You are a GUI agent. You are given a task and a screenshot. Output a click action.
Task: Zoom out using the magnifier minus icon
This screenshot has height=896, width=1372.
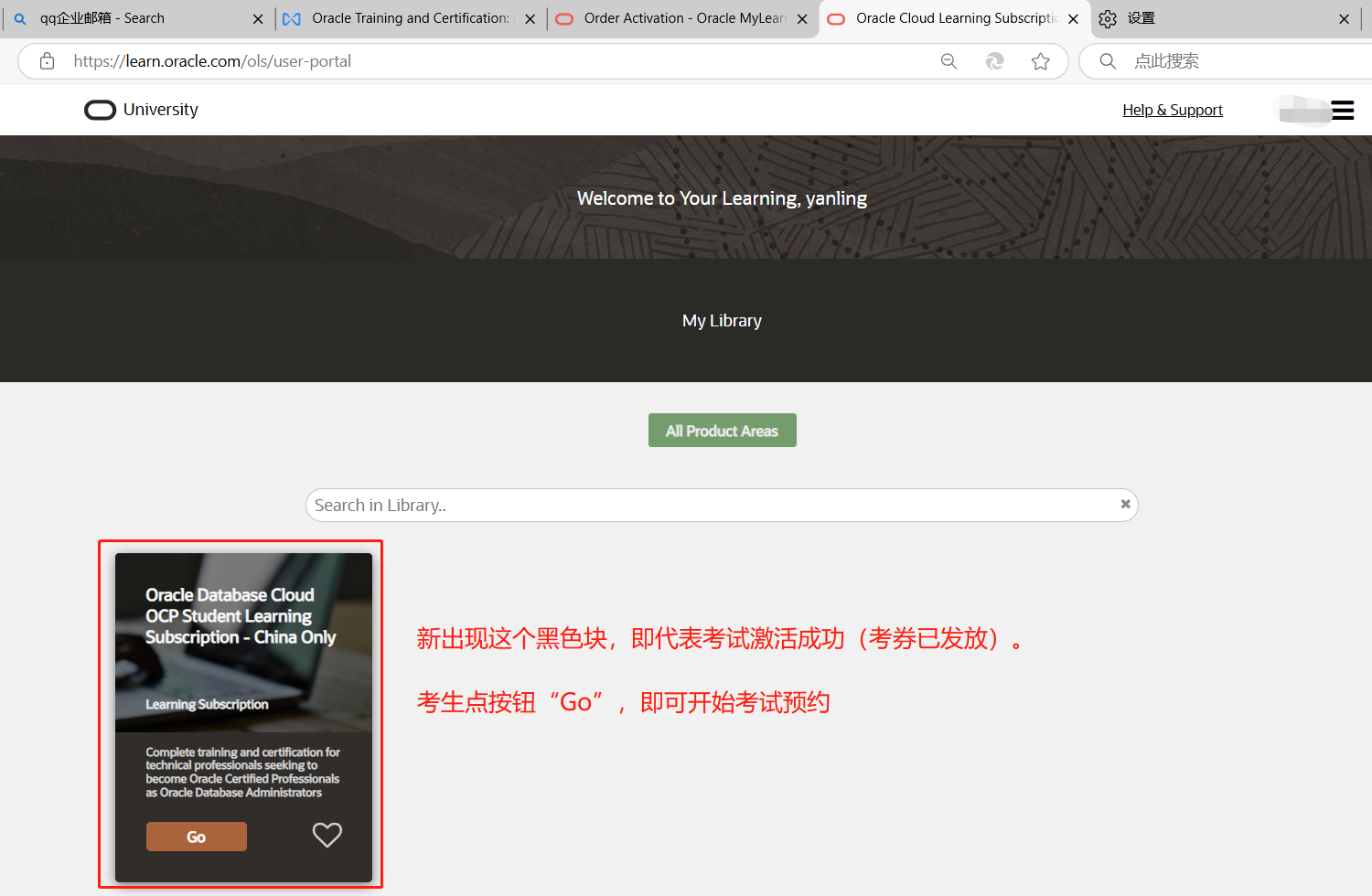[949, 60]
